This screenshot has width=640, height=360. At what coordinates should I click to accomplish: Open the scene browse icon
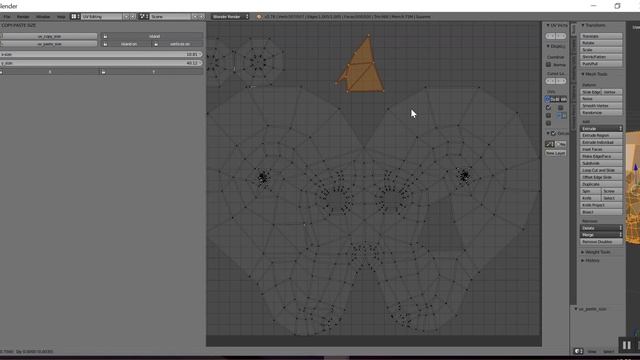tap(144, 17)
